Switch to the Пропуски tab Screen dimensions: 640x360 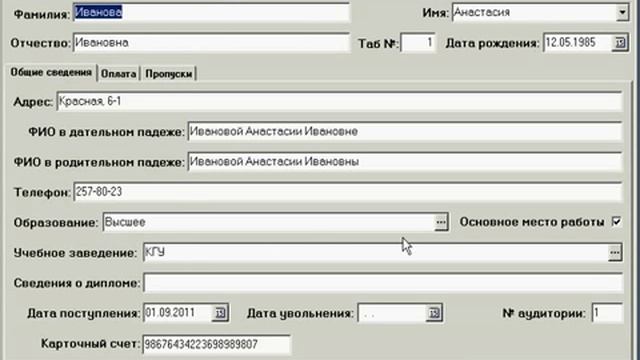[169, 74]
